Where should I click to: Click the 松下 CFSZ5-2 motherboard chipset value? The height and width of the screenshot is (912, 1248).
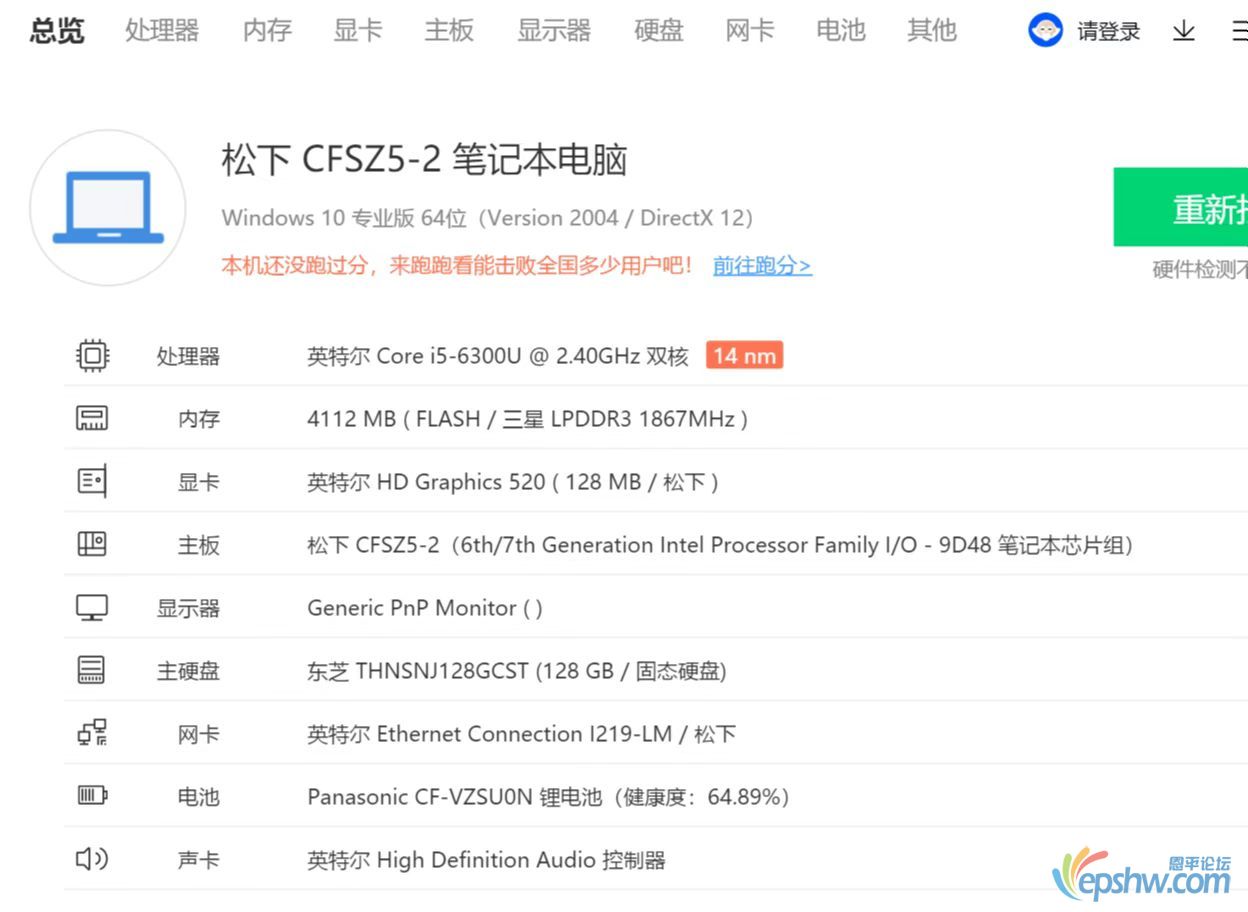[x=720, y=545]
